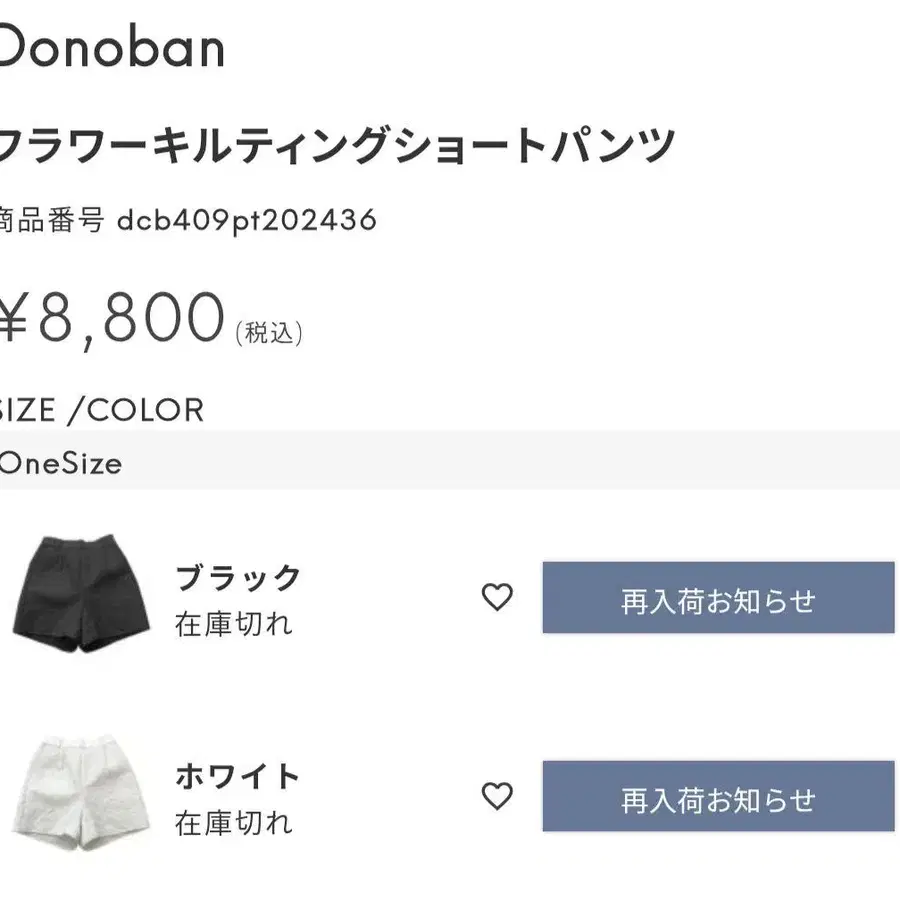Select the ブラック color name
The image size is (900, 900).
(x=238, y=578)
